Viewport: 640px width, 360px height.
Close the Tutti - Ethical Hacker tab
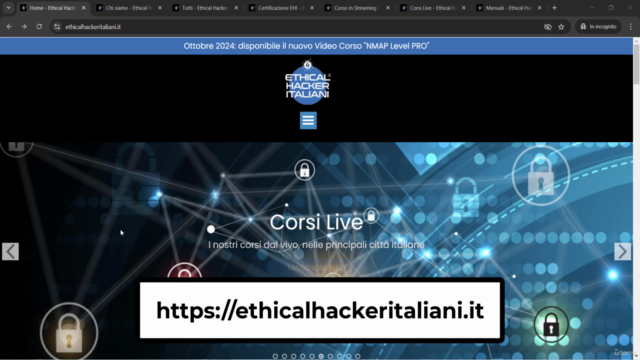click(236, 8)
